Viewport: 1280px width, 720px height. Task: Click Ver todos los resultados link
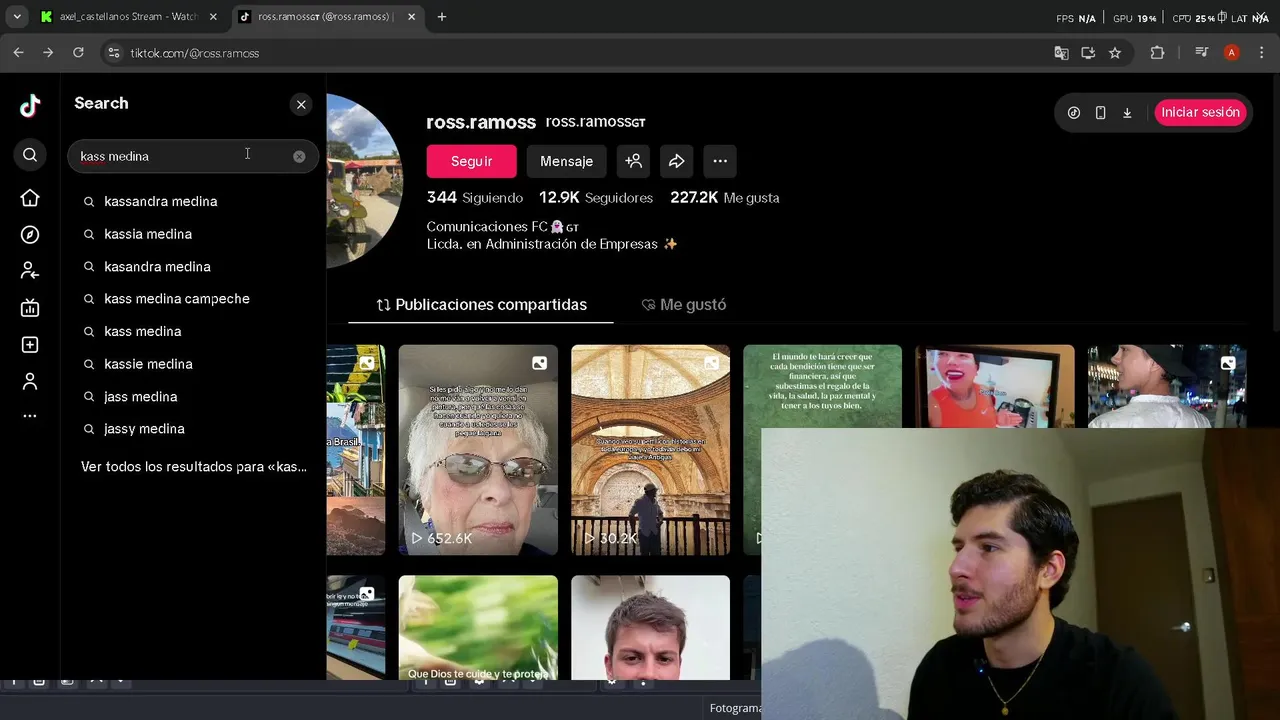click(x=194, y=467)
